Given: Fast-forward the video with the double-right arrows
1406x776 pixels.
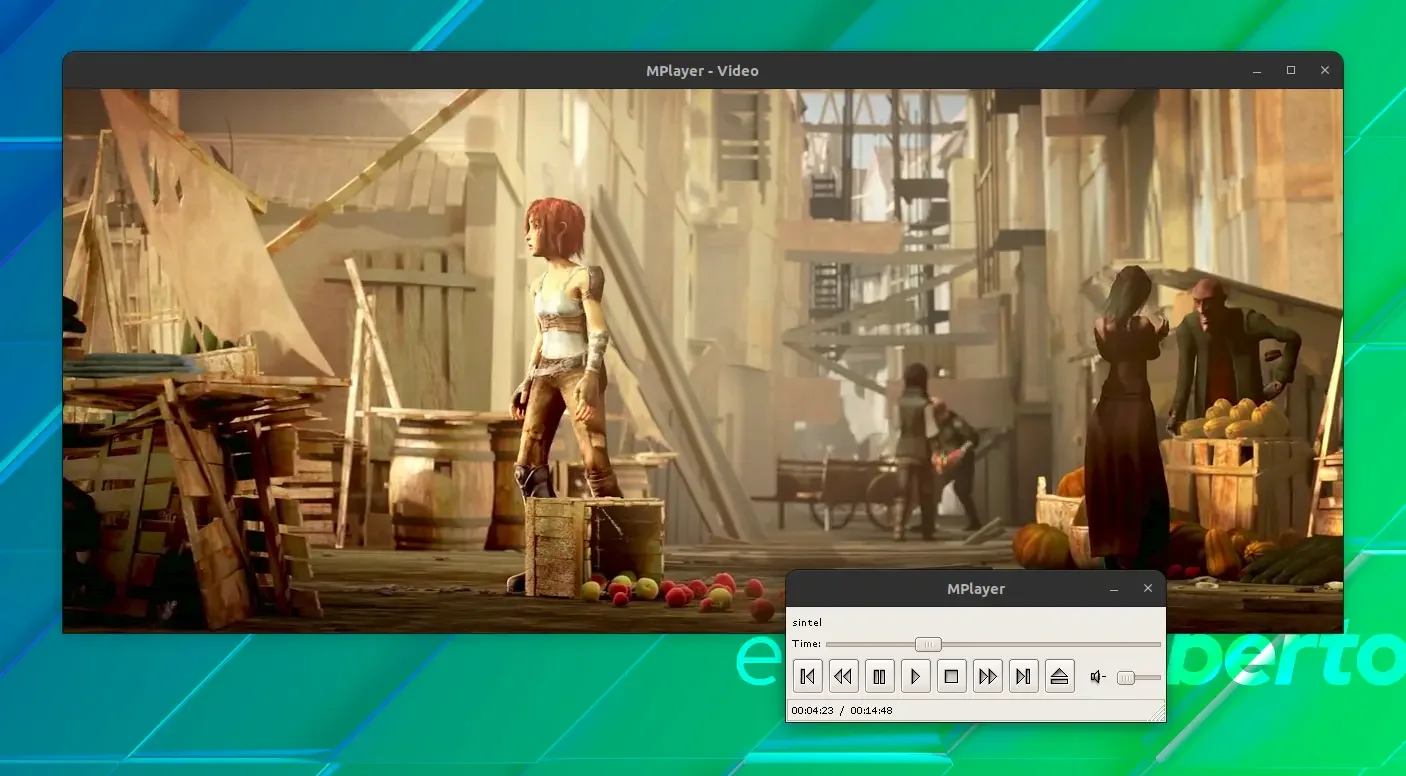Looking at the screenshot, I should coord(987,677).
